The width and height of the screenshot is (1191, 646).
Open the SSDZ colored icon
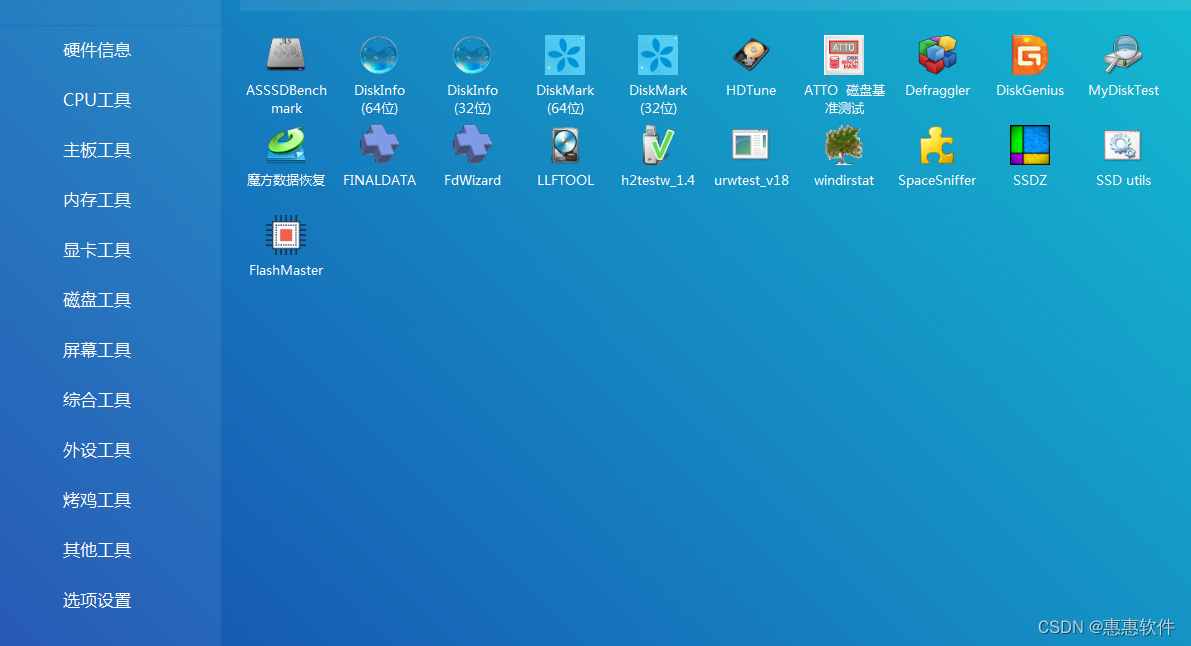pos(1030,145)
